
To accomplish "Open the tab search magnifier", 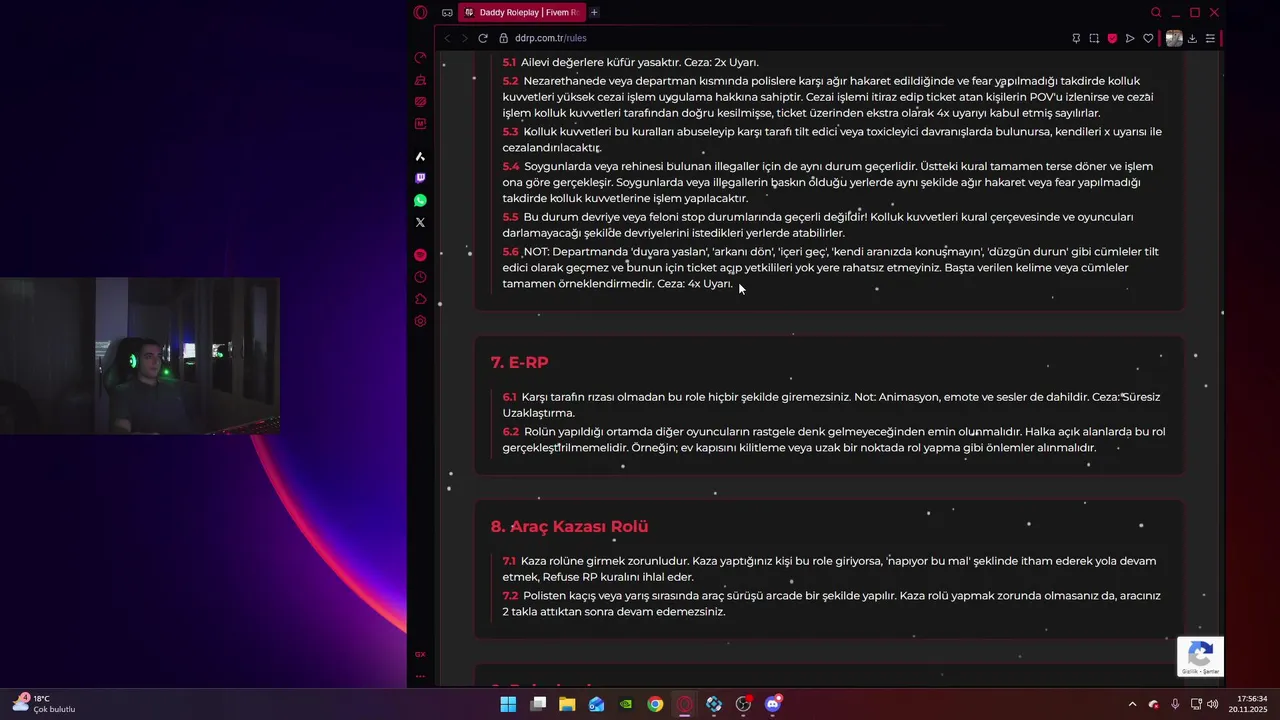I will pyautogui.click(x=1156, y=12).
